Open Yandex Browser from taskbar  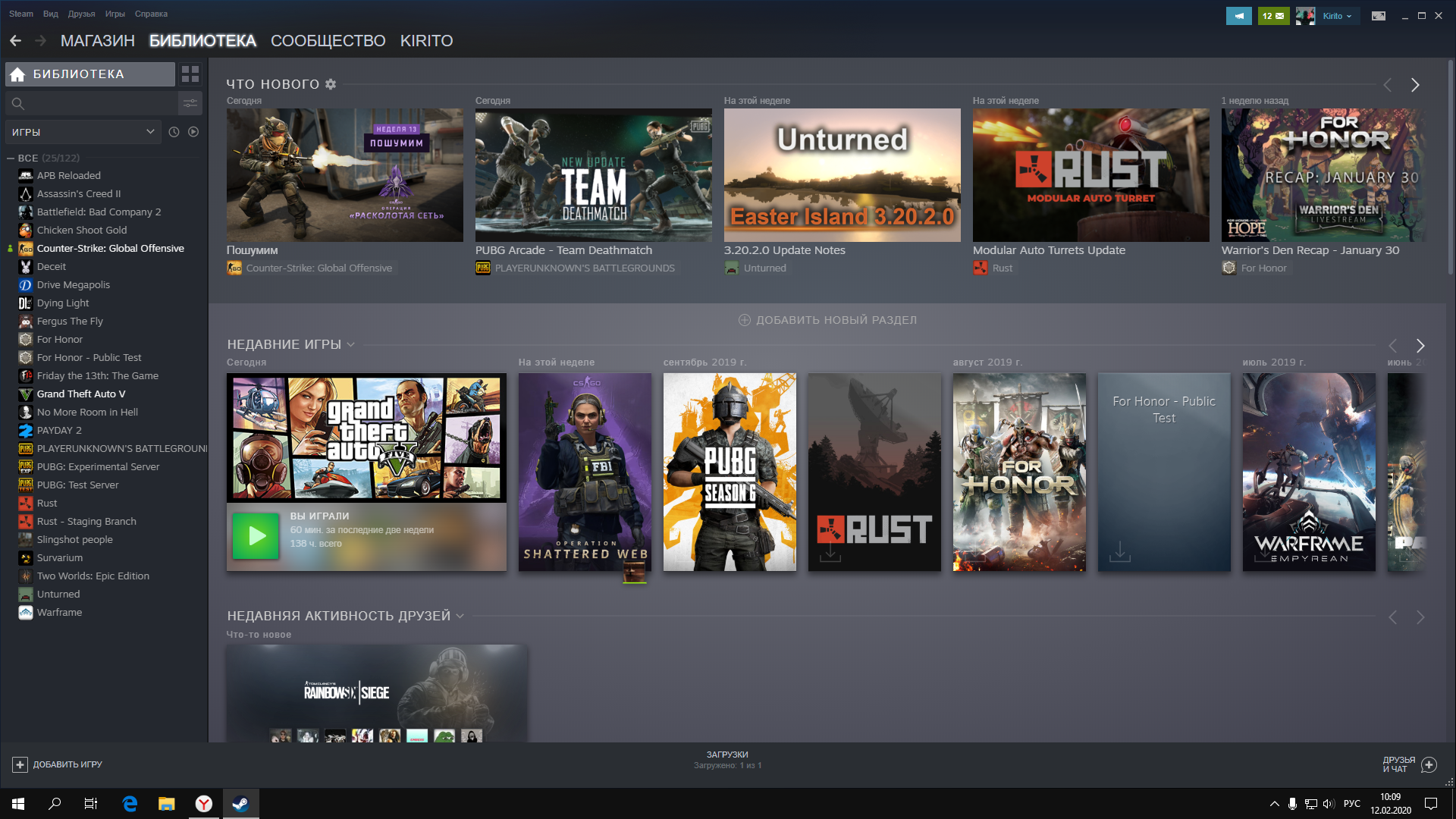coord(203,804)
